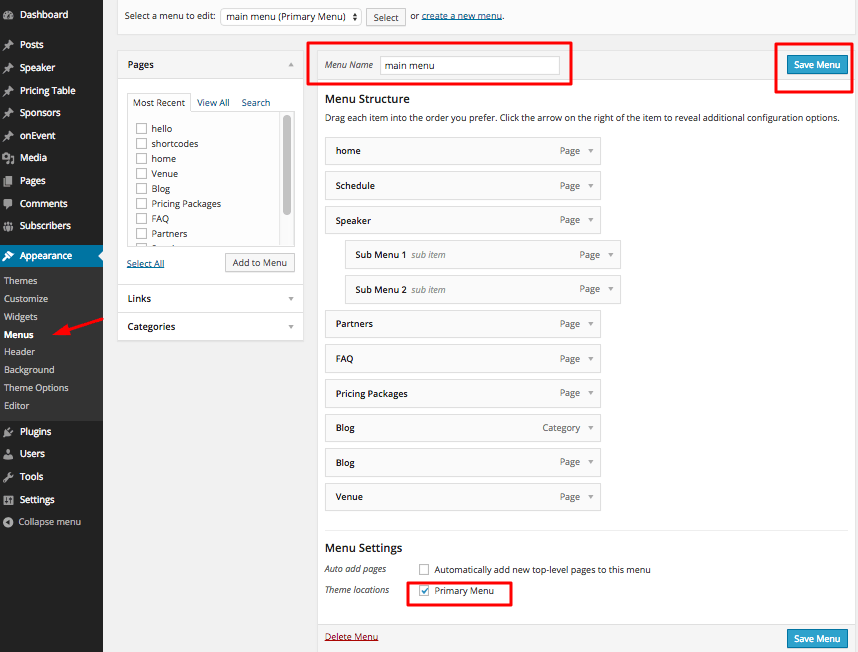Click the Menu Name text field
The width and height of the screenshot is (858, 652).
469,65
